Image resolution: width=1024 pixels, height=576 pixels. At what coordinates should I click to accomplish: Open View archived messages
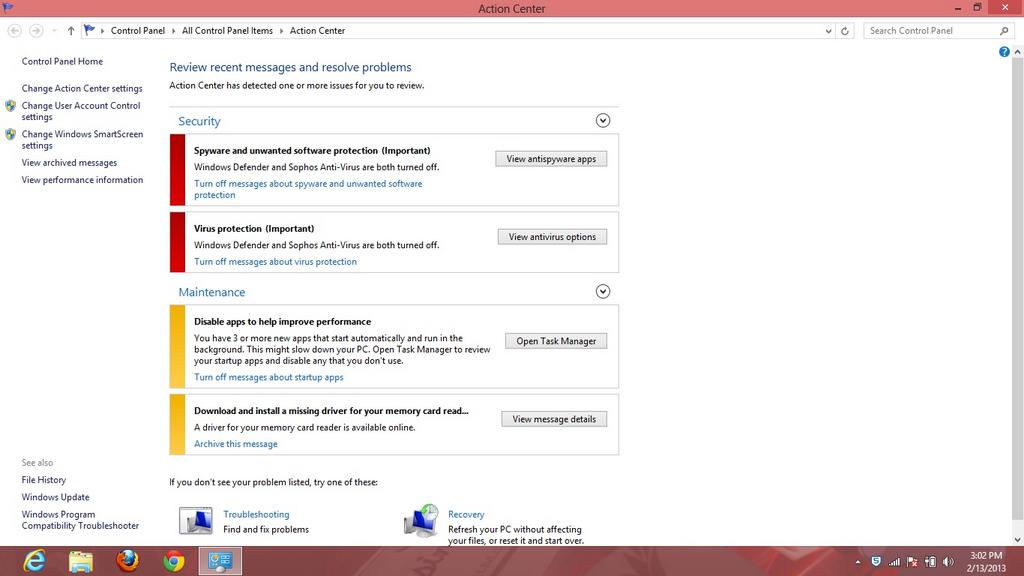(x=69, y=163)
